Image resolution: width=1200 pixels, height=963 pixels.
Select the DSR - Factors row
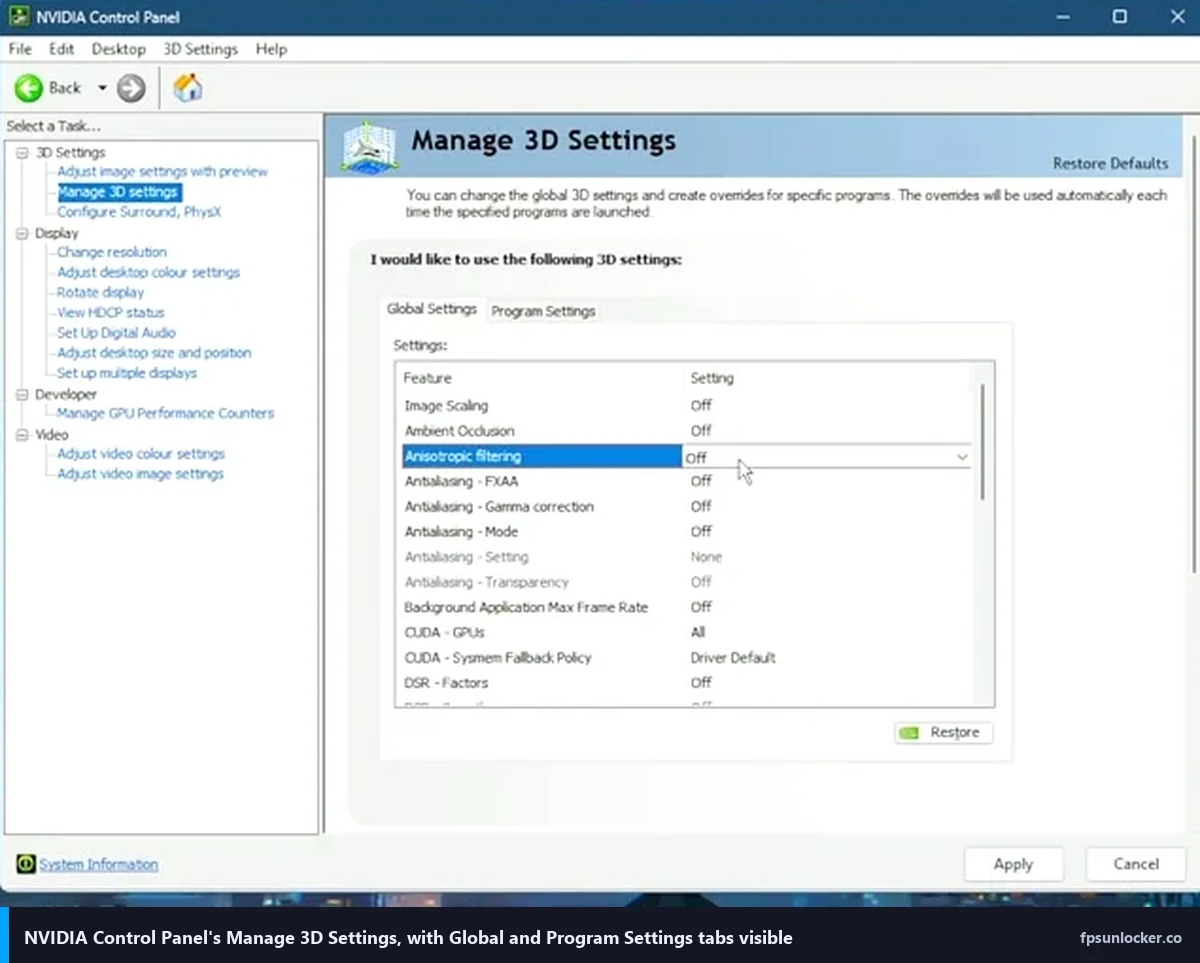click(x=685, y=683)
